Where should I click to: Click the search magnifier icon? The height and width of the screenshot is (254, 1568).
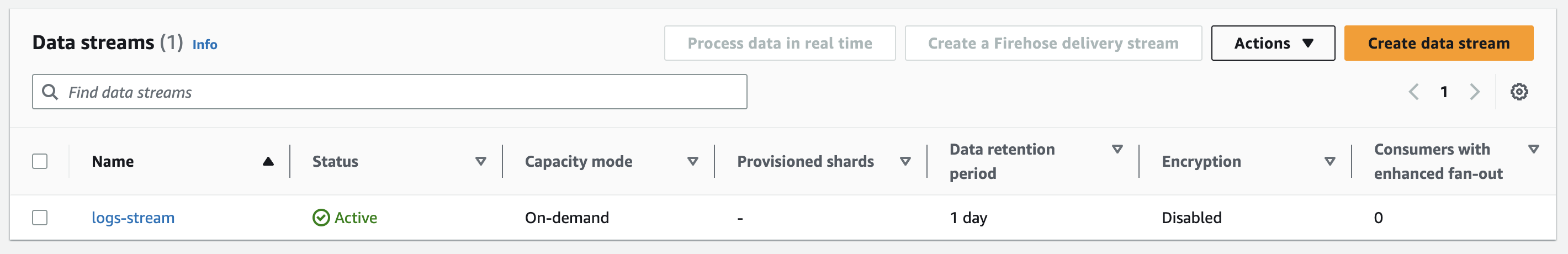click(50, 92)
